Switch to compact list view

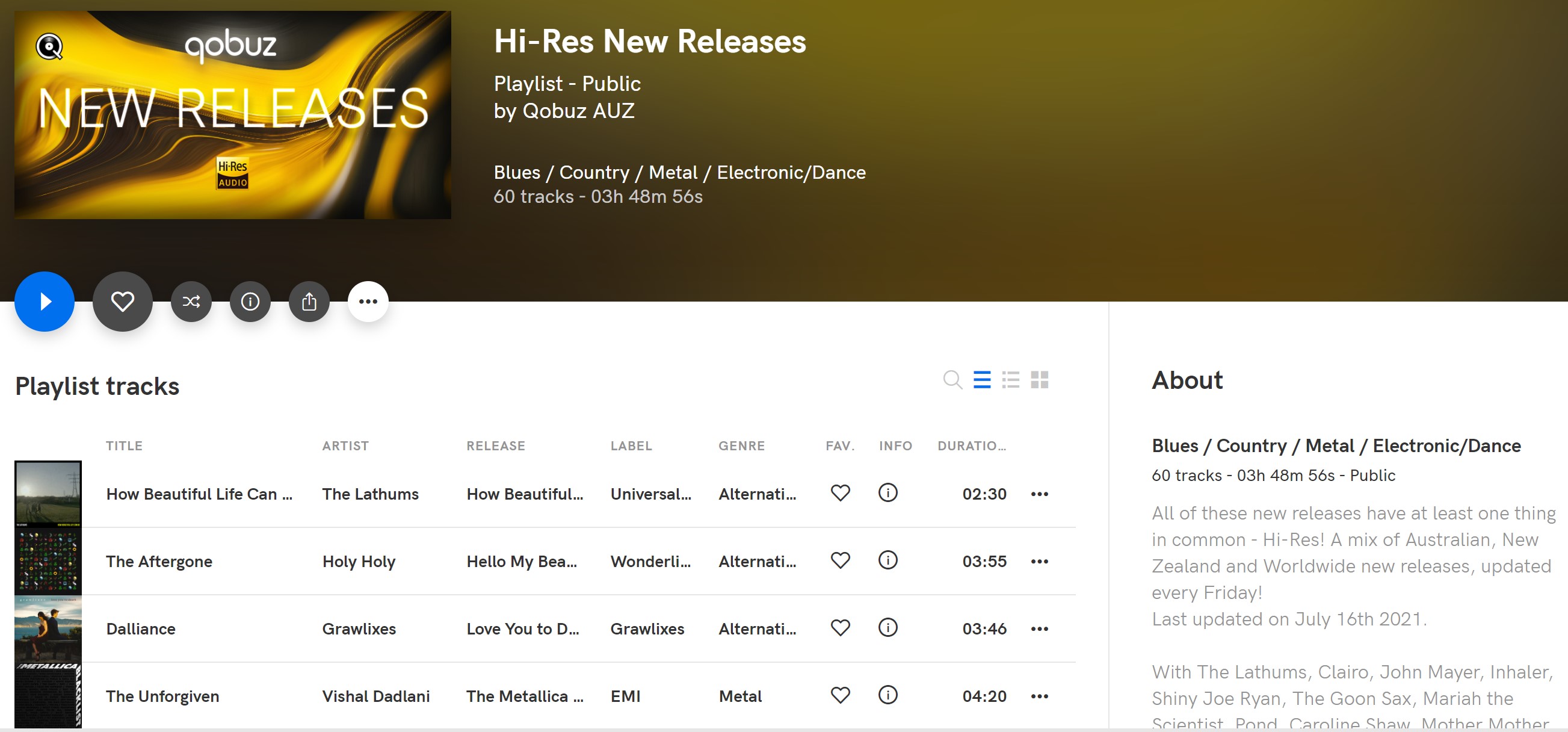[x=982, y=380]
